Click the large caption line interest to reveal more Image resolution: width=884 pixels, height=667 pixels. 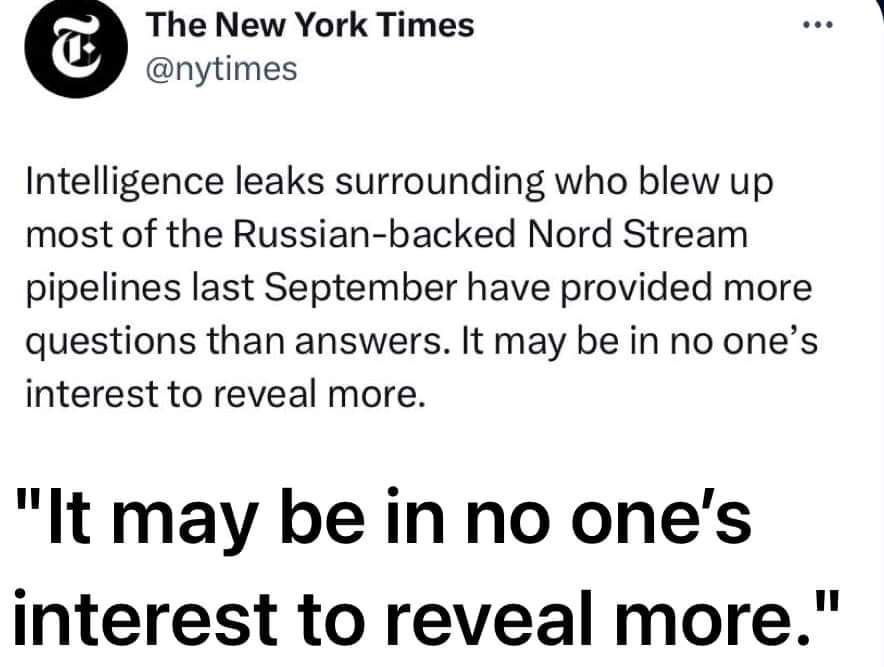pyautogui.click(x=427, y=617)
